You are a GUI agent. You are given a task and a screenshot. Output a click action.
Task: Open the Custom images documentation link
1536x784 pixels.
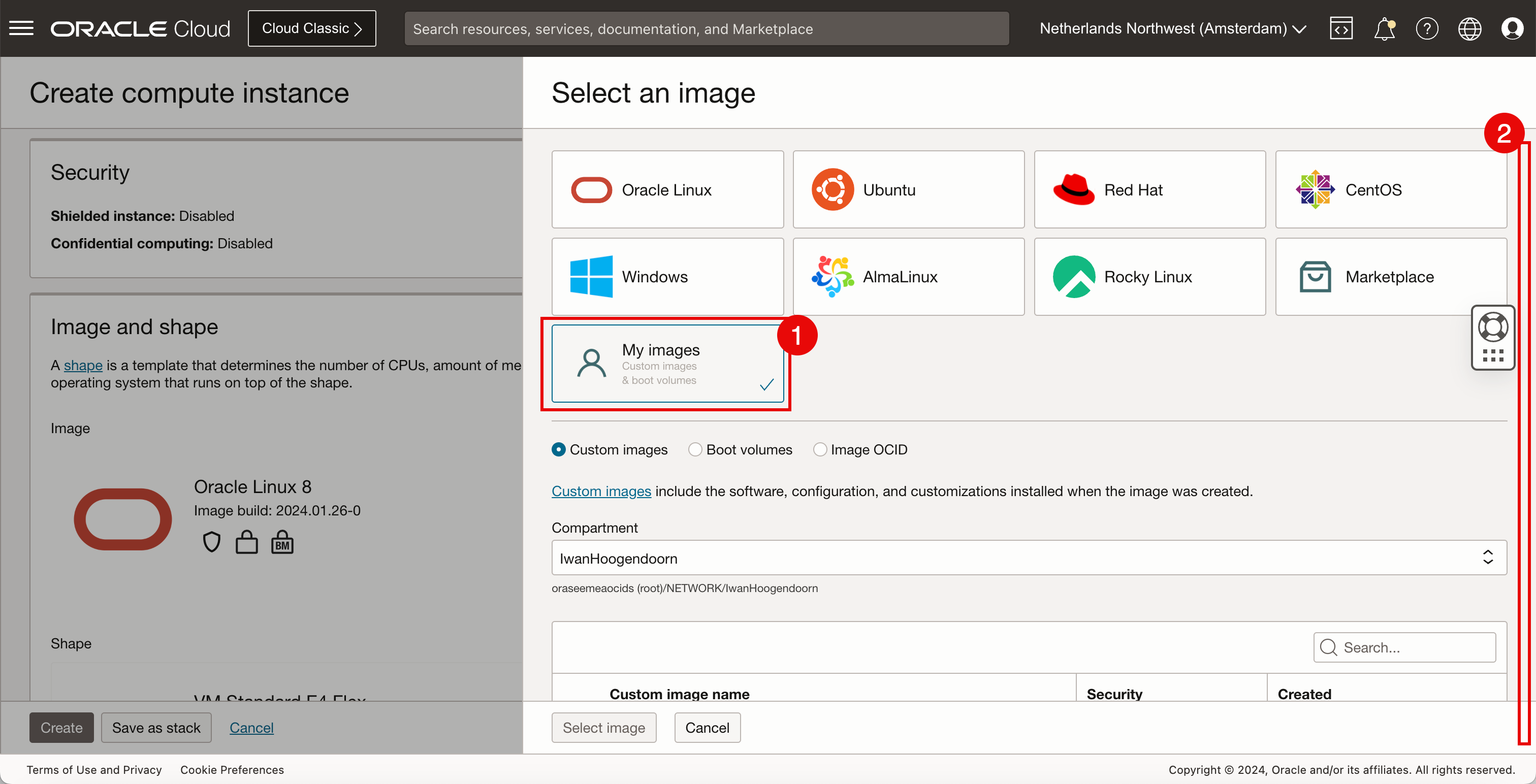click(x=601, y=491)
